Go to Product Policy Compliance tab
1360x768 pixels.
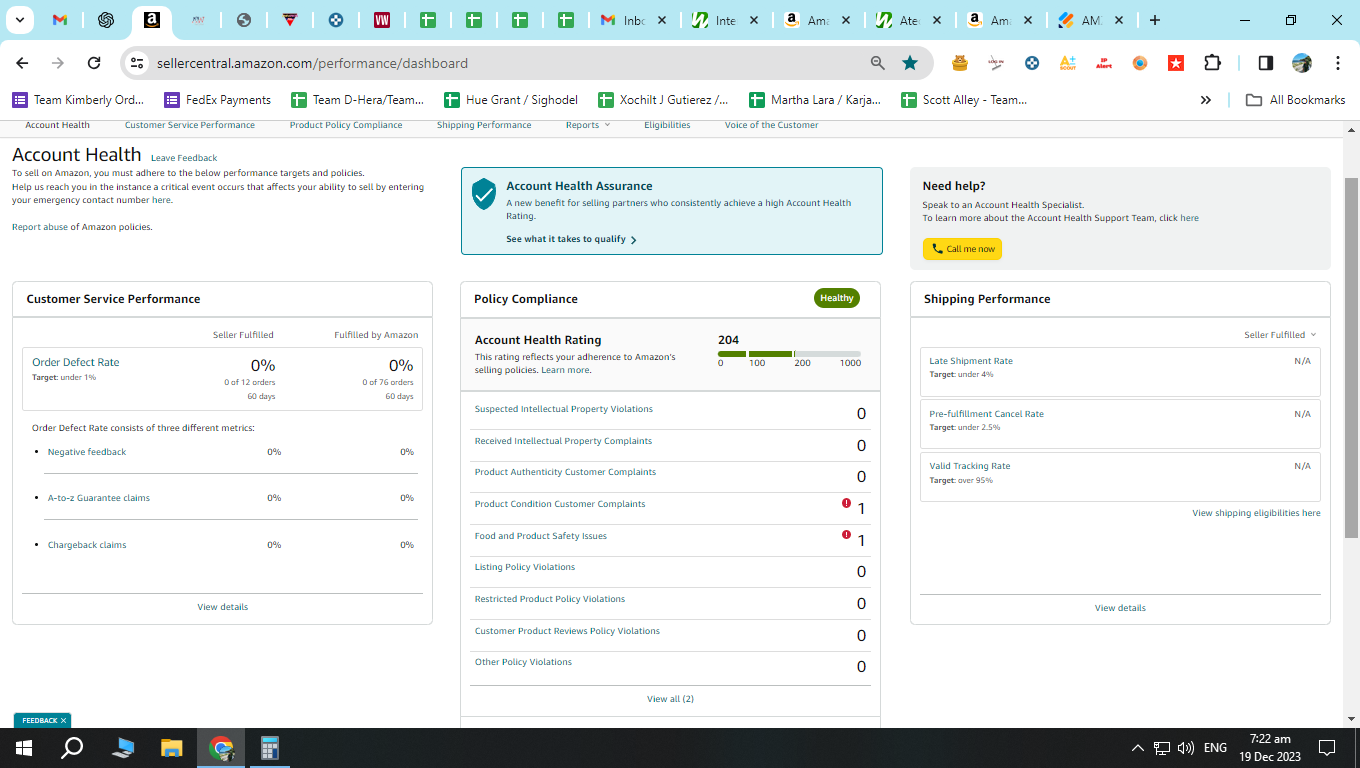[x=346, y=125]
